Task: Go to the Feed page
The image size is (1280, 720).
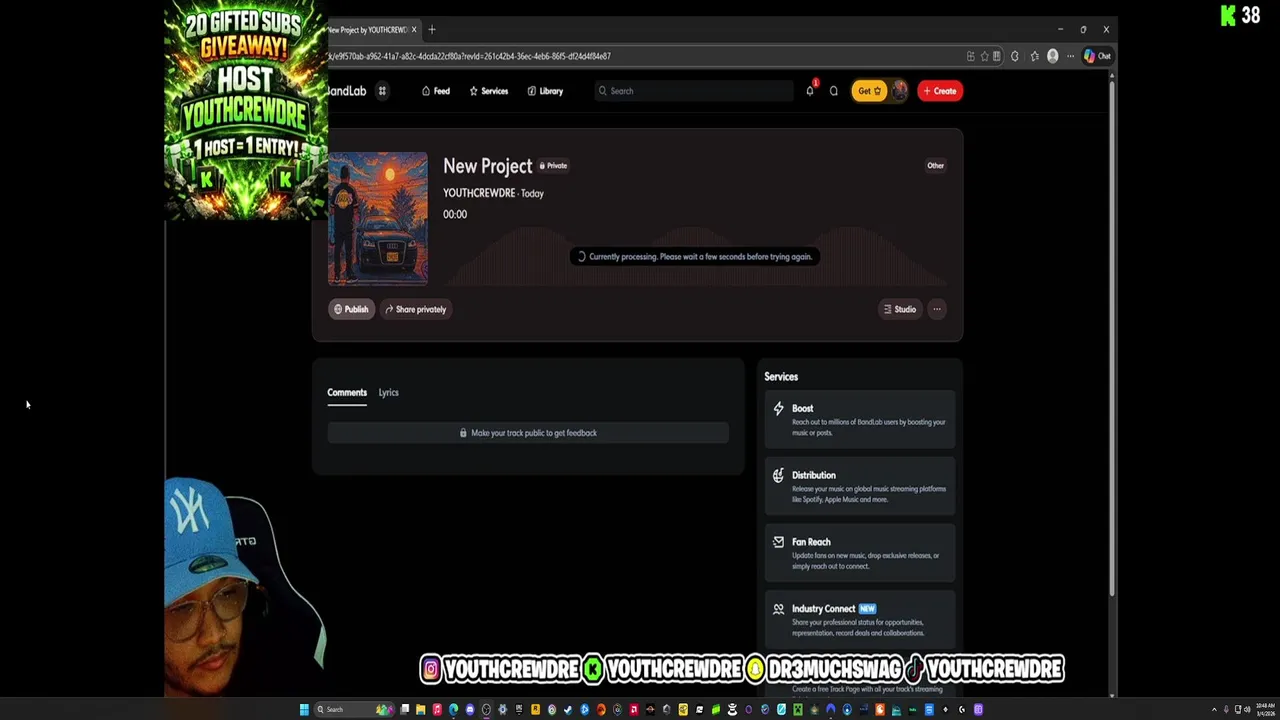Action: [x=436, y=91]
